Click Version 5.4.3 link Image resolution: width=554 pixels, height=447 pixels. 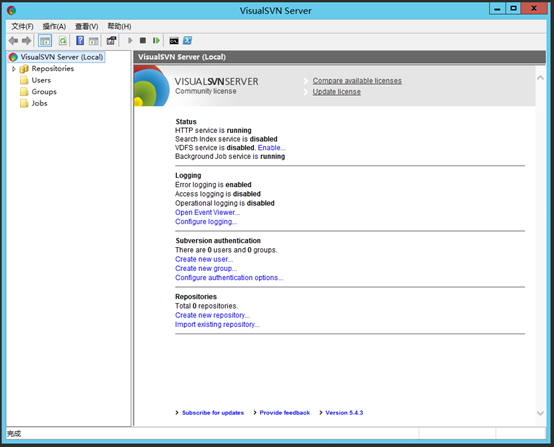point(344,413)
